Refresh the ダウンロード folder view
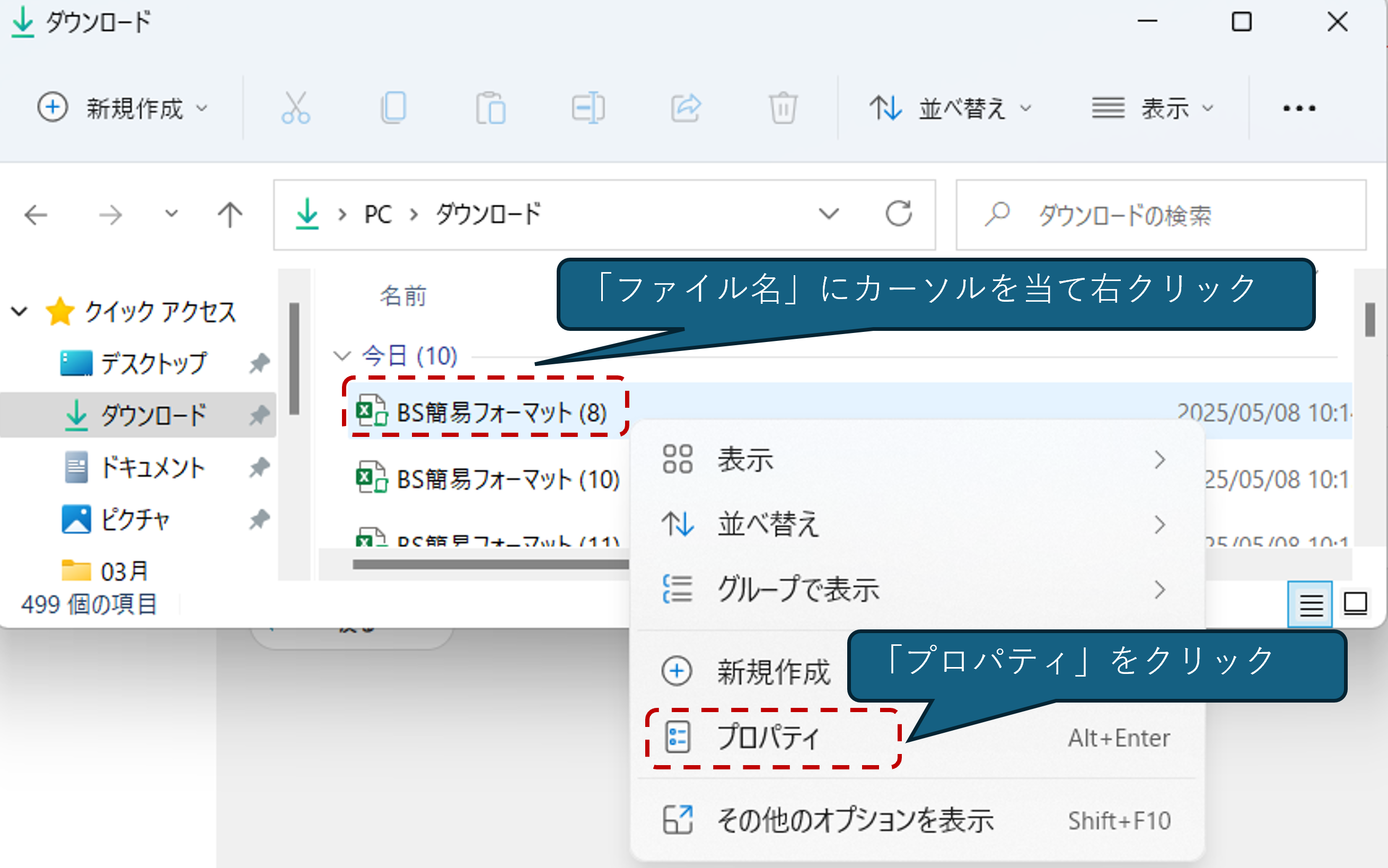This screenshot has height=868, width=1388. tap(898, 214)
